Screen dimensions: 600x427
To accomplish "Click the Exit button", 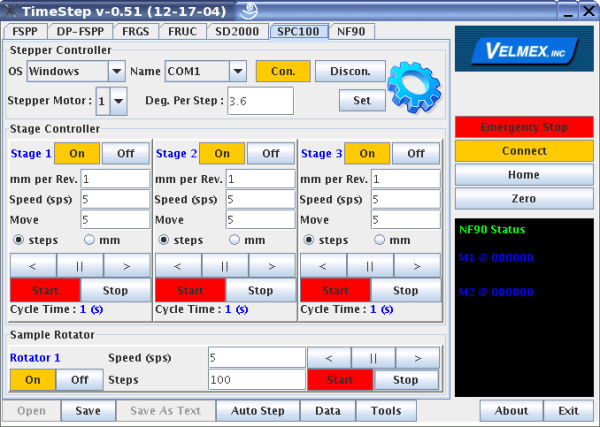I will (x=568, y=411).
